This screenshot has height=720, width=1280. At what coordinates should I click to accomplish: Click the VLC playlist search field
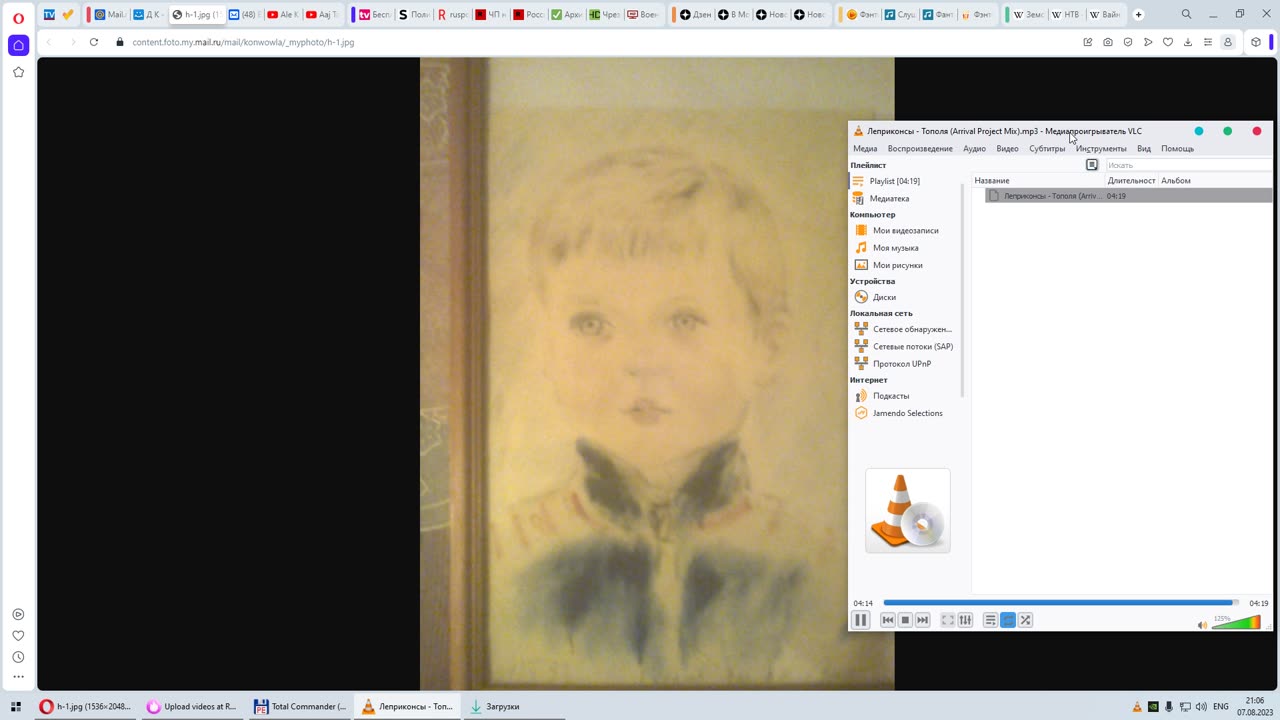pos(1188,165)
